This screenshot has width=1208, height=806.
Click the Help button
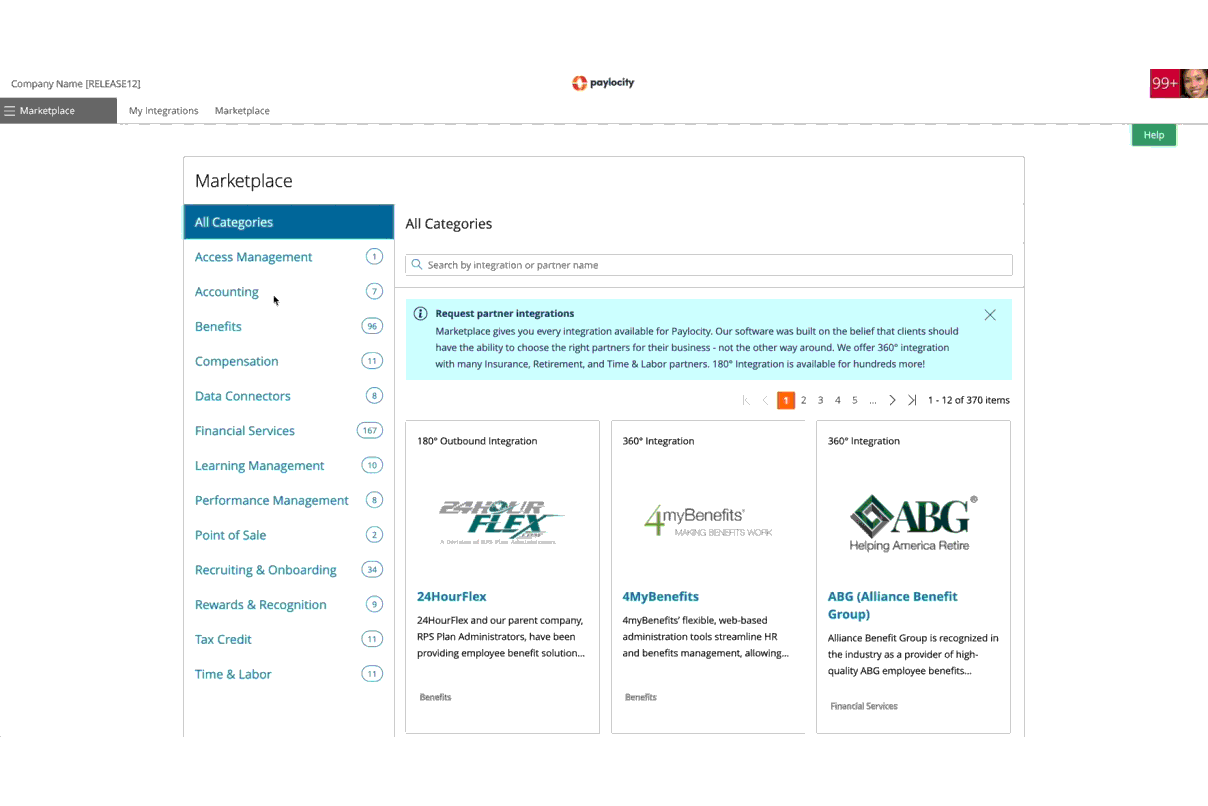[x=1154, y=135]
